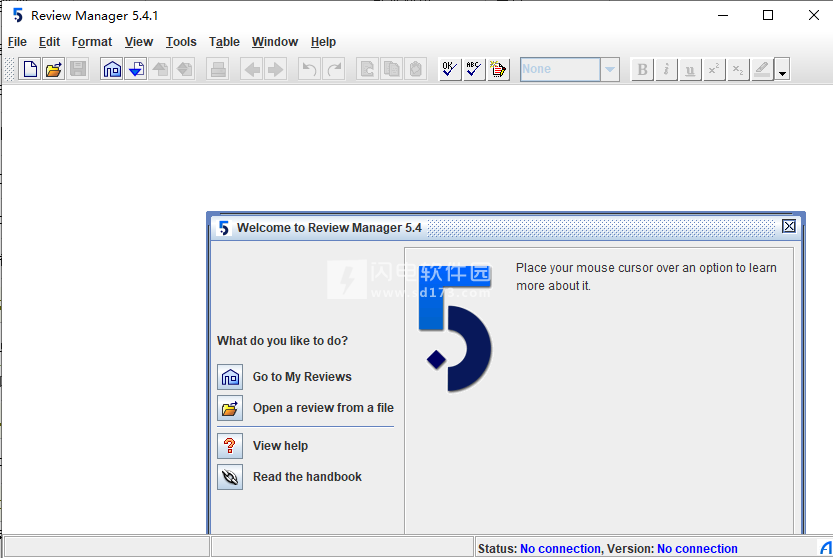Viewport: 833px width, 558px height.
Task: Click the check-out download arrow toolbar icon
Action: tap(136, 69)
